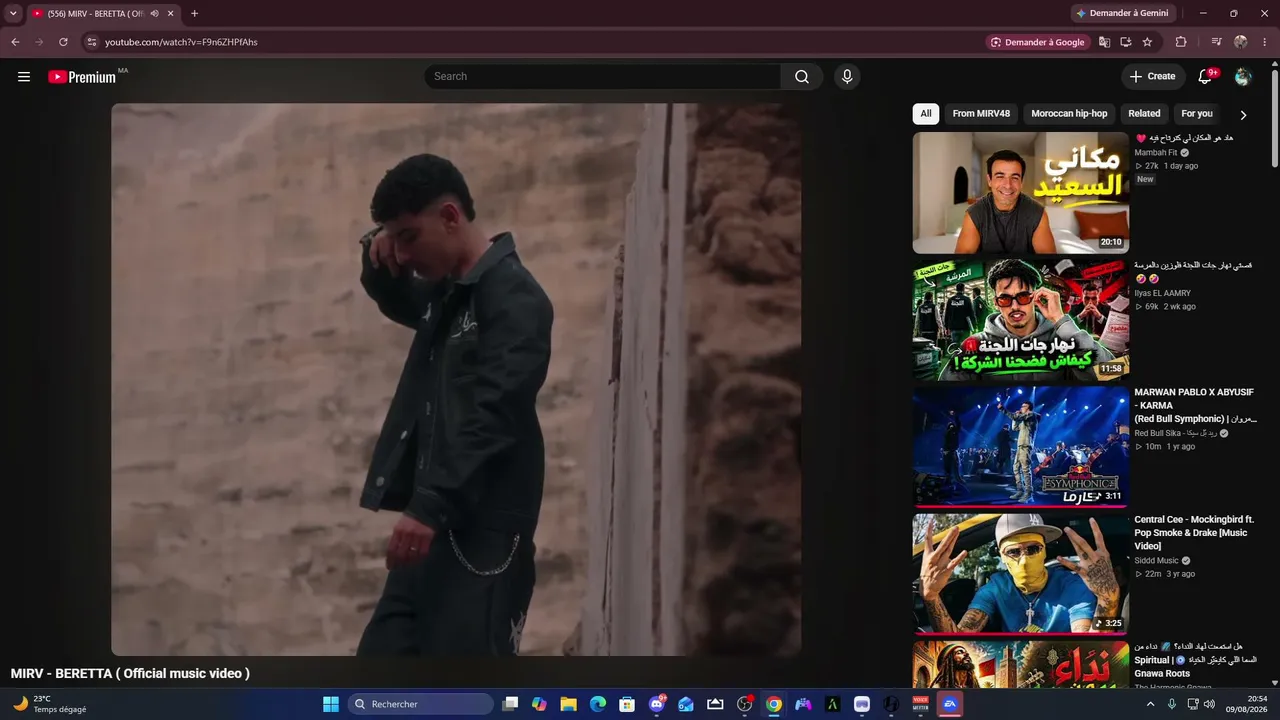Show more filter chips with the right arrow
The width and height of the screenshot is (1280, 720).
[1243, 115]
